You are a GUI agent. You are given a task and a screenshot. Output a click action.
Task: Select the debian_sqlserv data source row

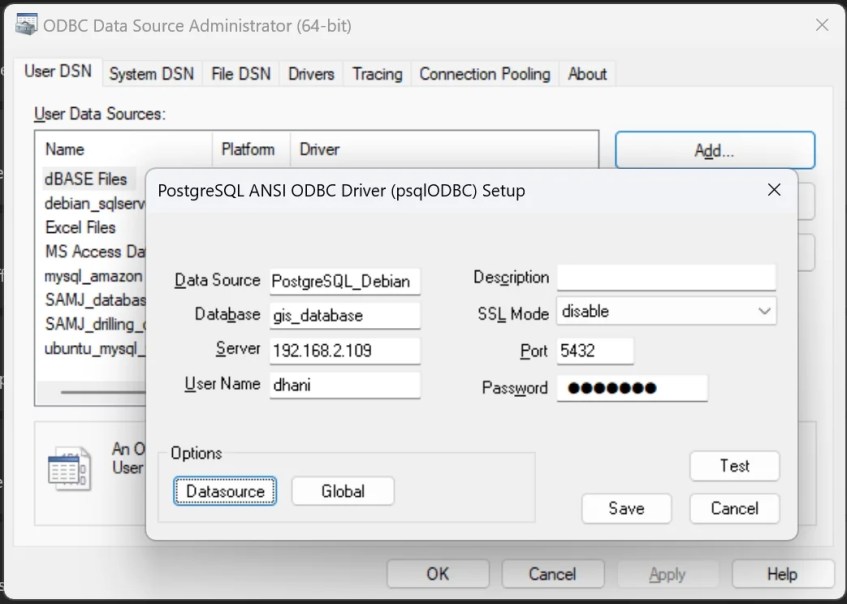click(95, 203)
